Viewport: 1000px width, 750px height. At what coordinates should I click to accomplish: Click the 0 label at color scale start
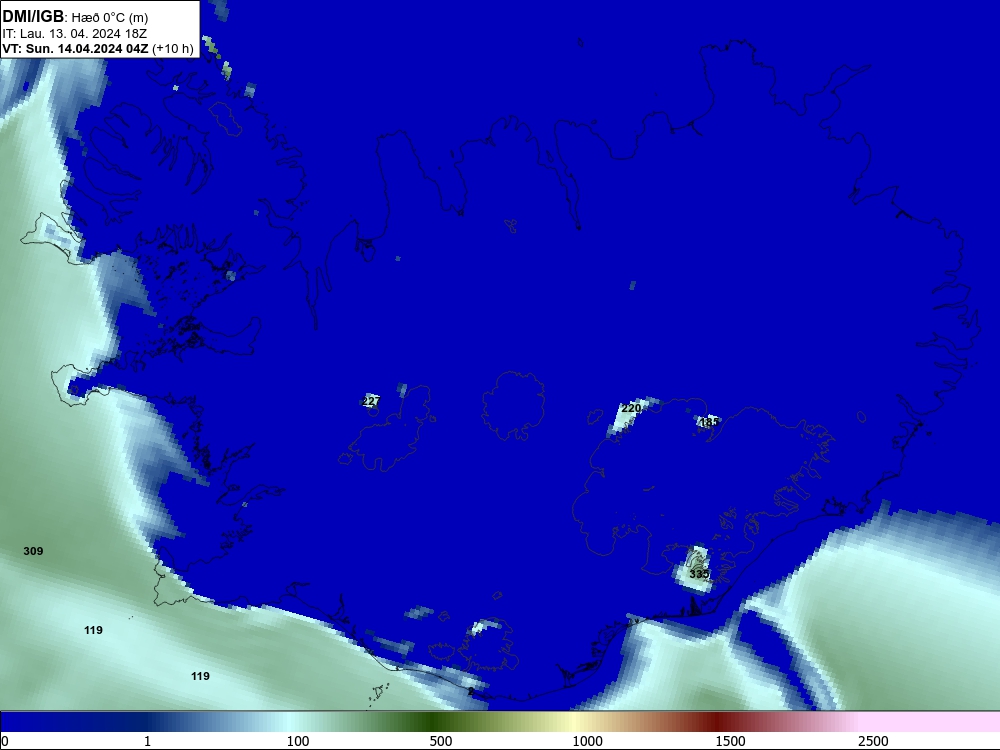coord(5,741)
